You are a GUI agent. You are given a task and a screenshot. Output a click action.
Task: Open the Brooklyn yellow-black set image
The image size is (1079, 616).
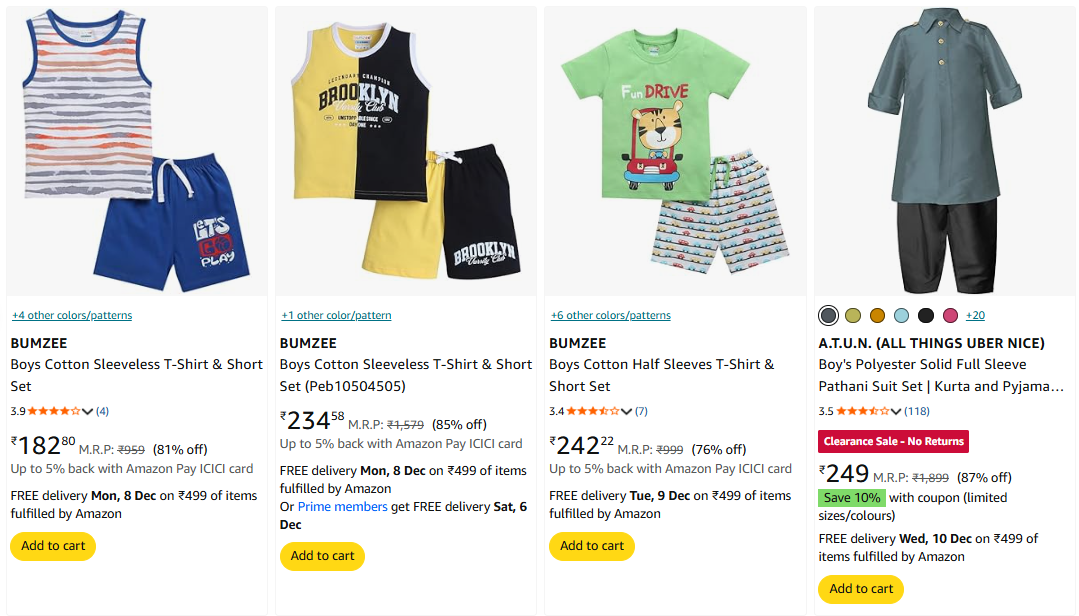tap(405, 150)
